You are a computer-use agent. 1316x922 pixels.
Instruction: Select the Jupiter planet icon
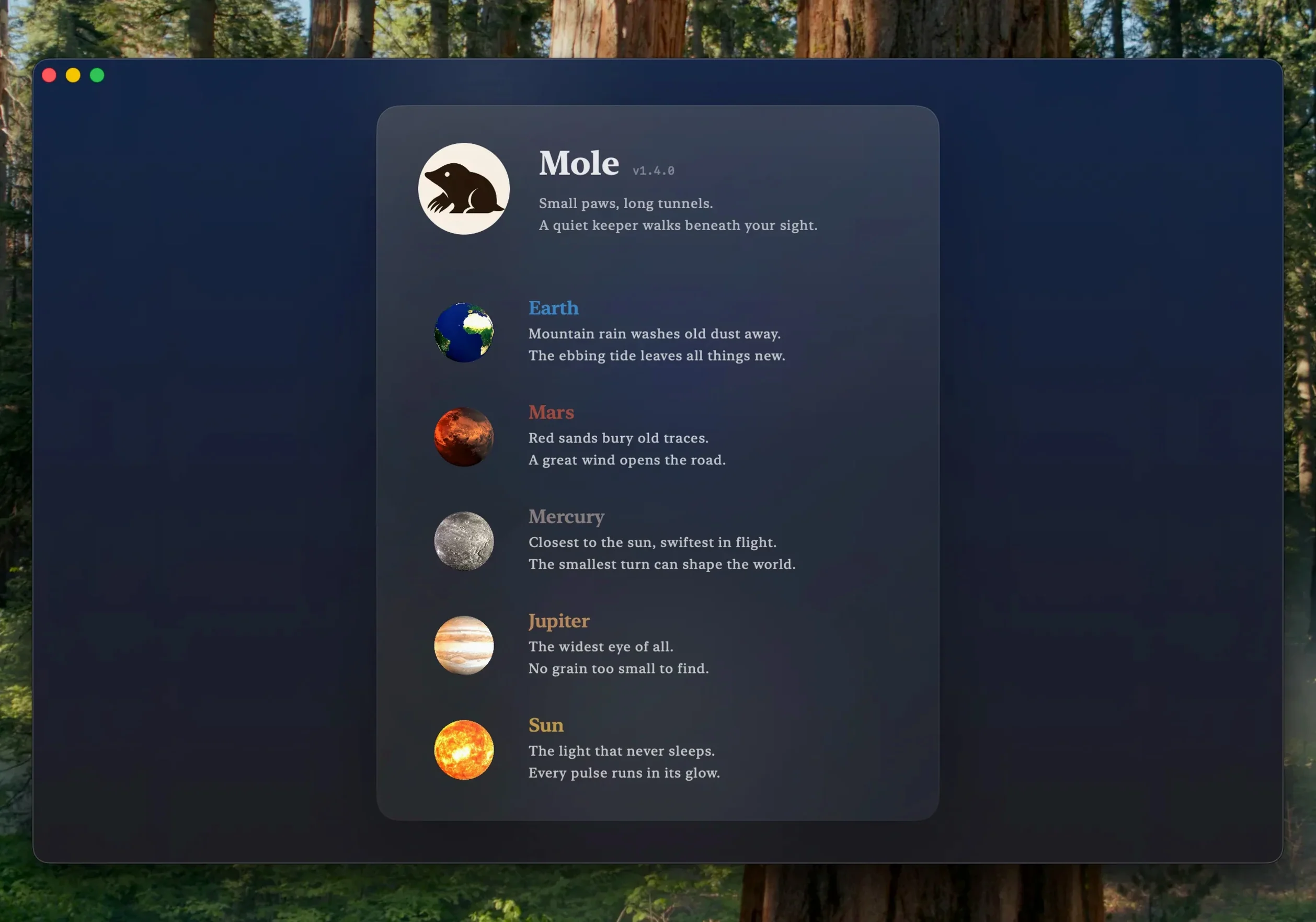click(464, 646)
